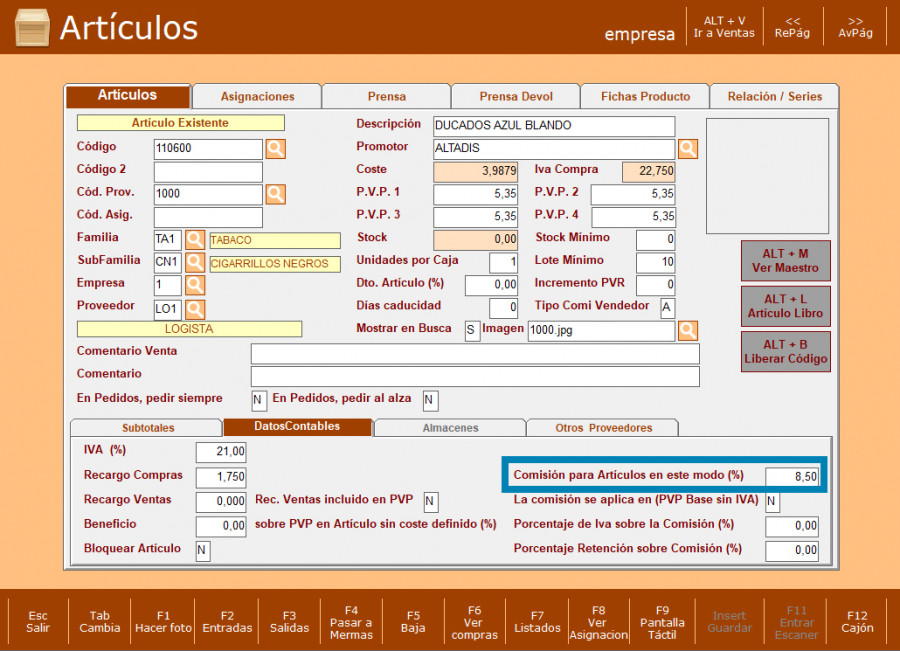Toggle 'Mostrar en Busca' S box
Viewport: 900px width, 651px height.
(472, 330)
